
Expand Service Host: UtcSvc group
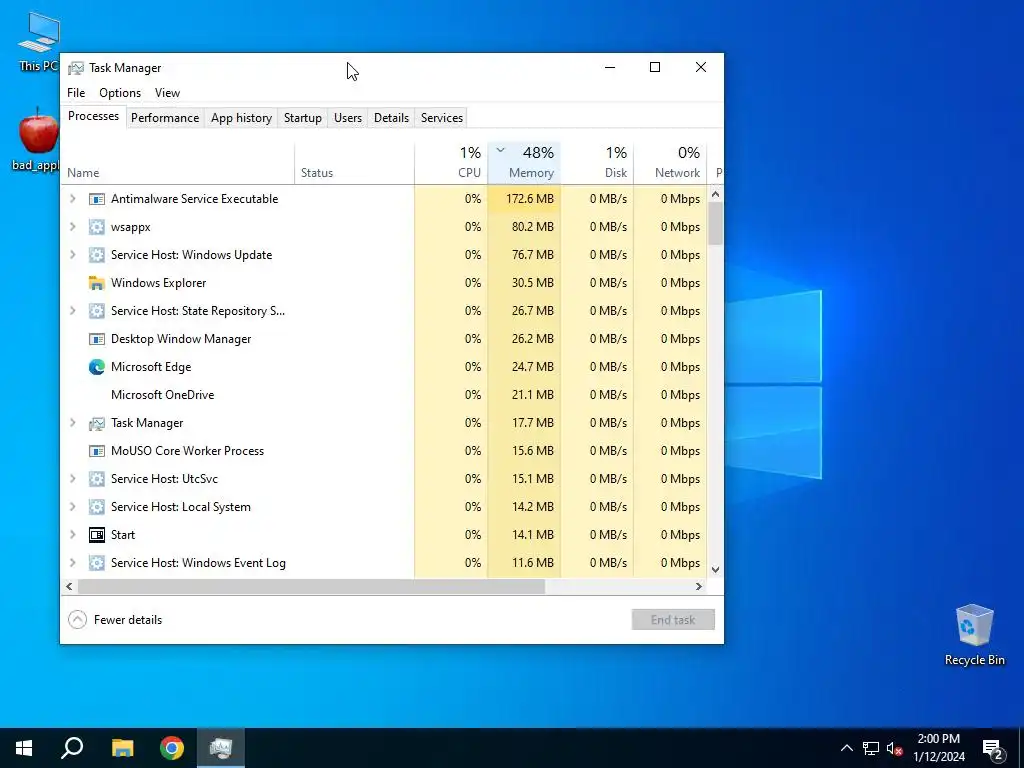[x=72, y=479]
